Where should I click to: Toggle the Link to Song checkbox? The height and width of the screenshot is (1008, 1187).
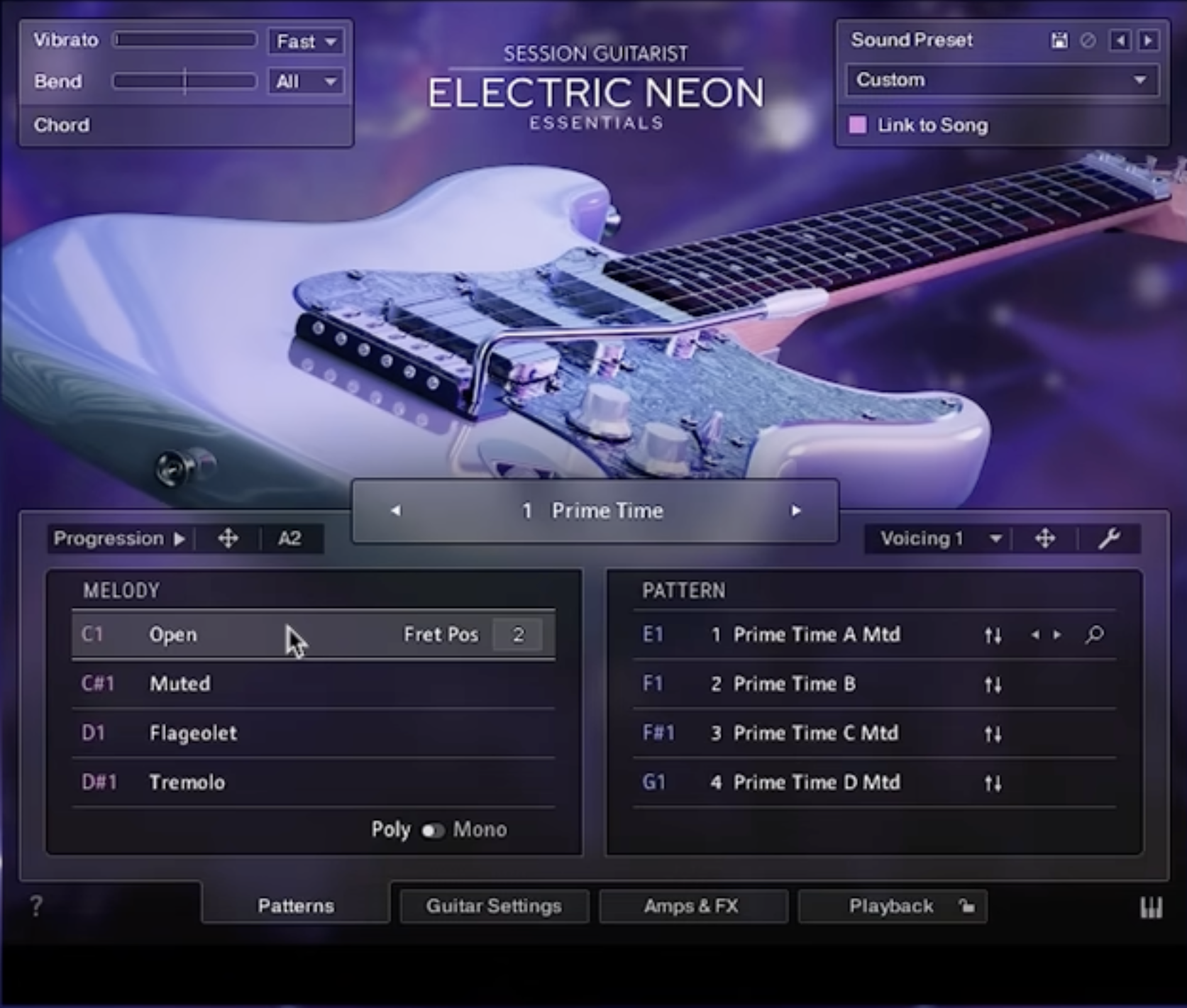coord(858,125)
